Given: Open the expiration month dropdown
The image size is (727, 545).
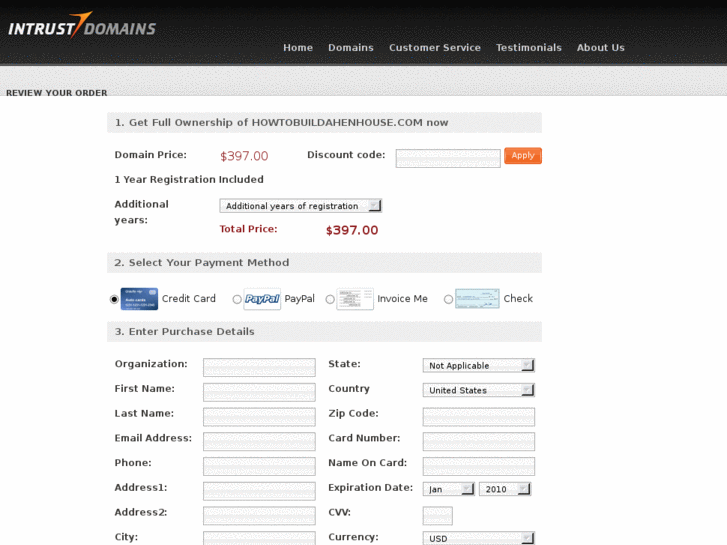Looking at the screenshot, I should [x=448, y=489].
